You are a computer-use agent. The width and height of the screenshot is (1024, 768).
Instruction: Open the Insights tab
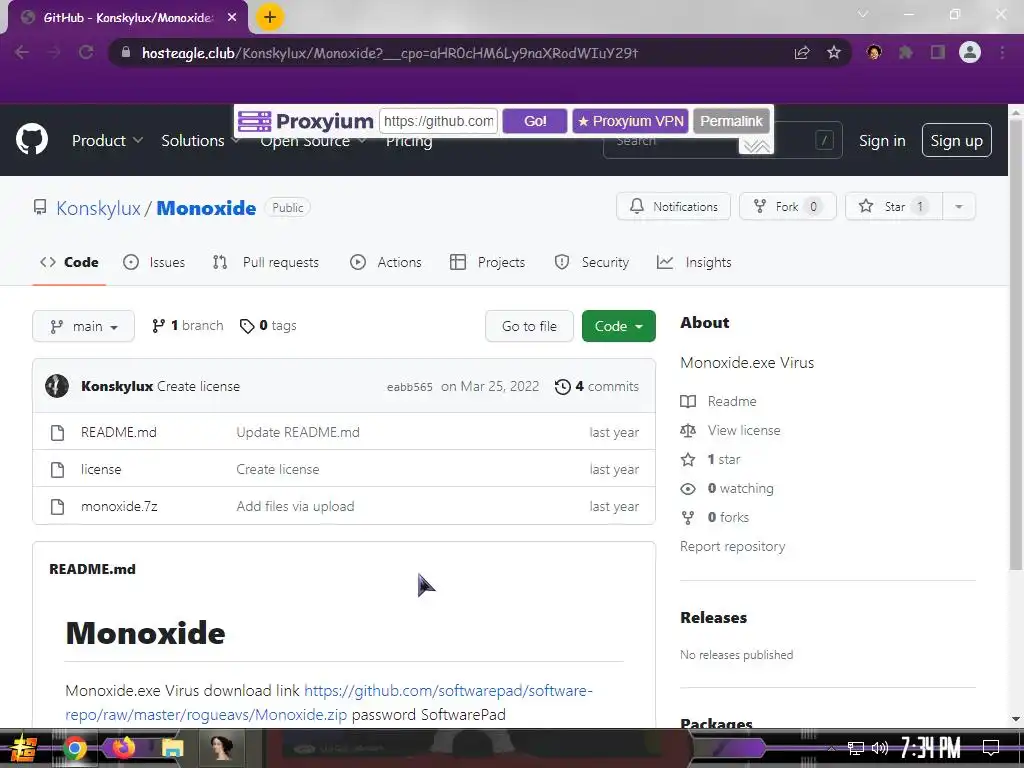click(694, 262)
